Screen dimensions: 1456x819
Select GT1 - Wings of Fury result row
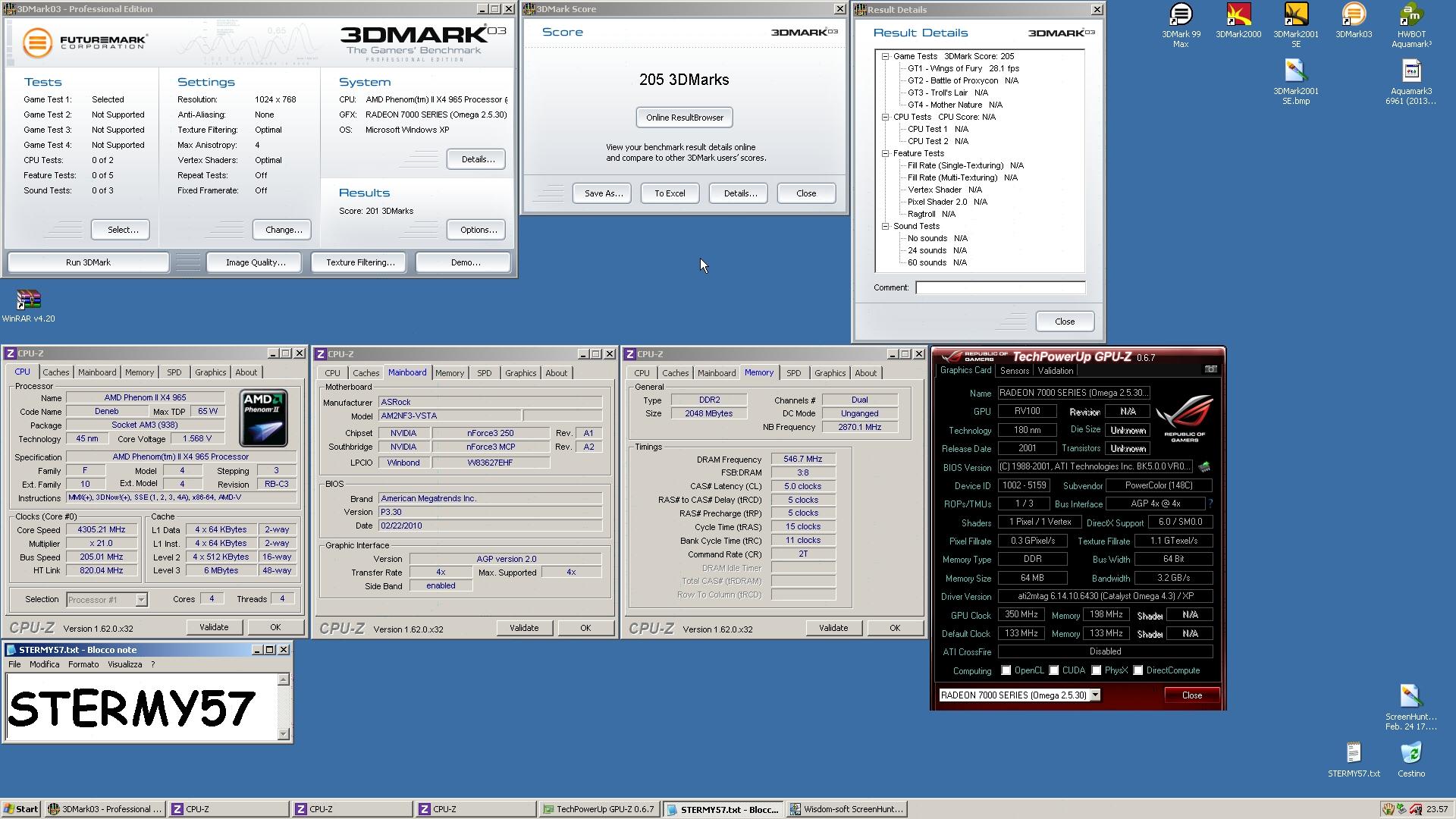click(x=963, y=68)
